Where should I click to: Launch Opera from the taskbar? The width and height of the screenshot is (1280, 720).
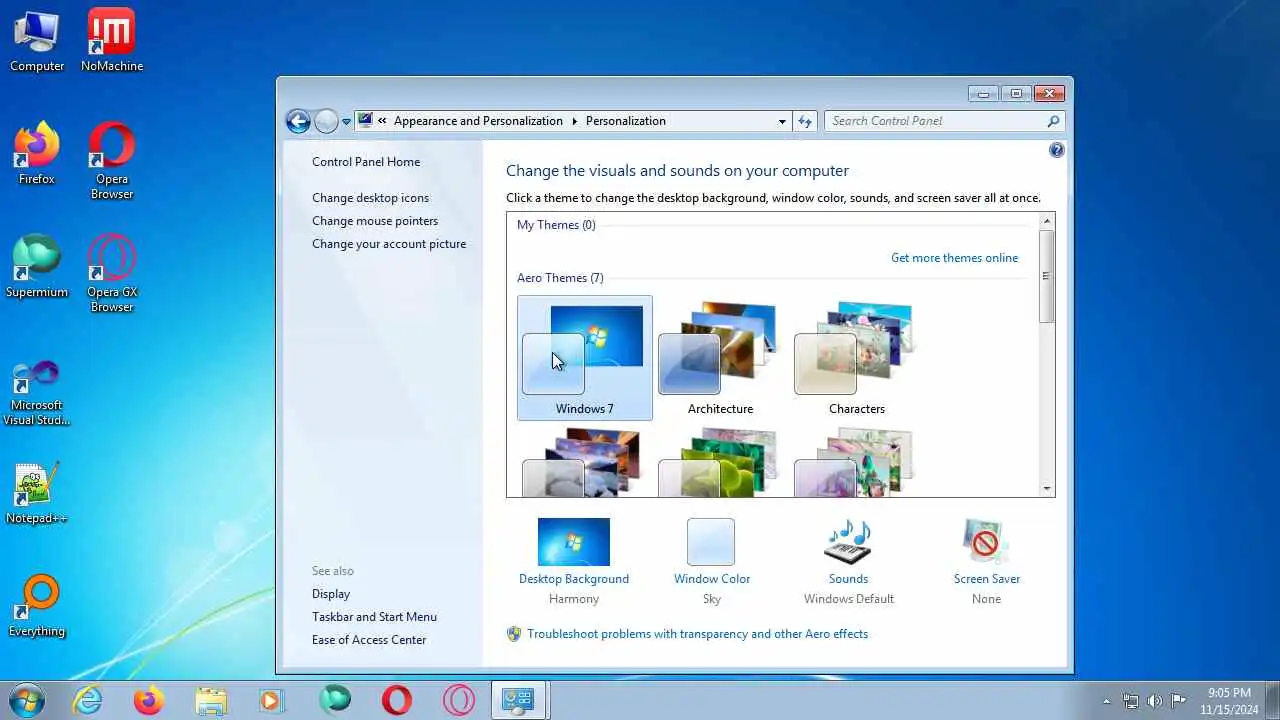point(397,700)
